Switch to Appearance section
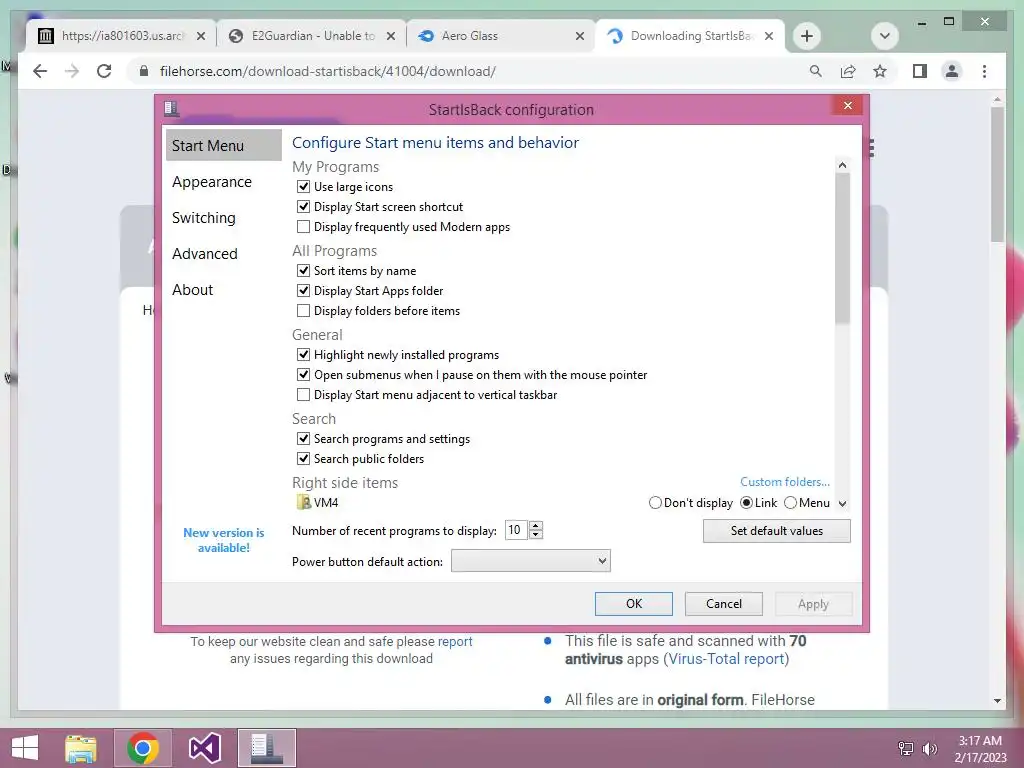This screenshot has width=1024, height=768. tap(212, 182)
